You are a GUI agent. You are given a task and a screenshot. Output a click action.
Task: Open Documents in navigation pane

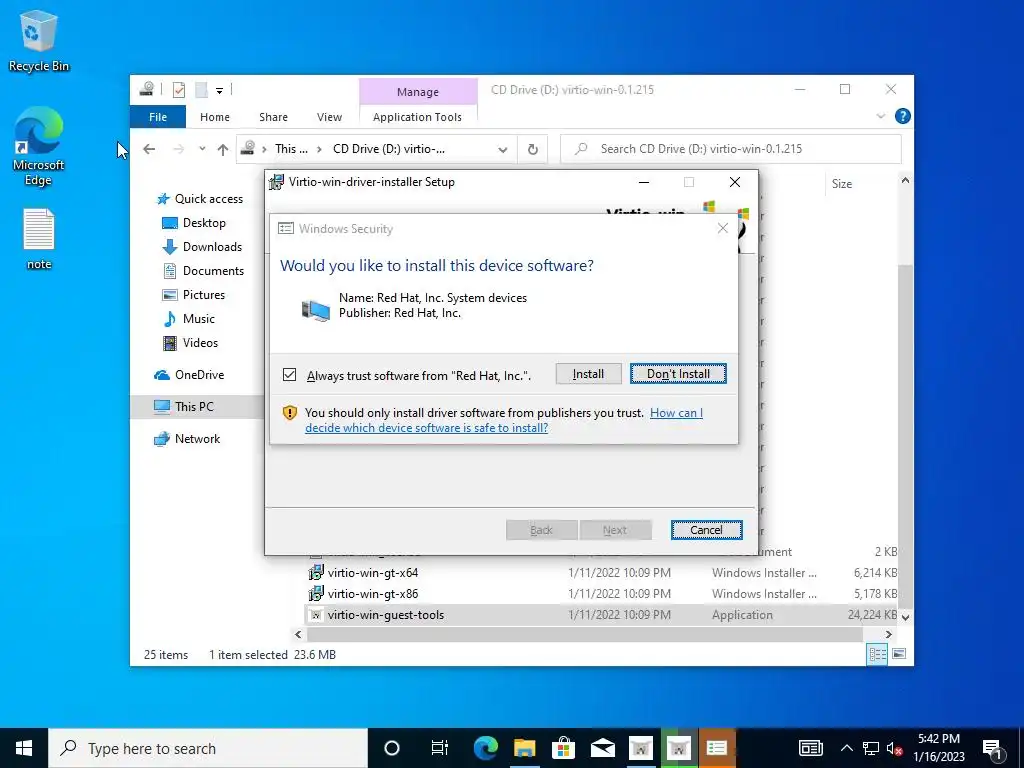[203, 270]
